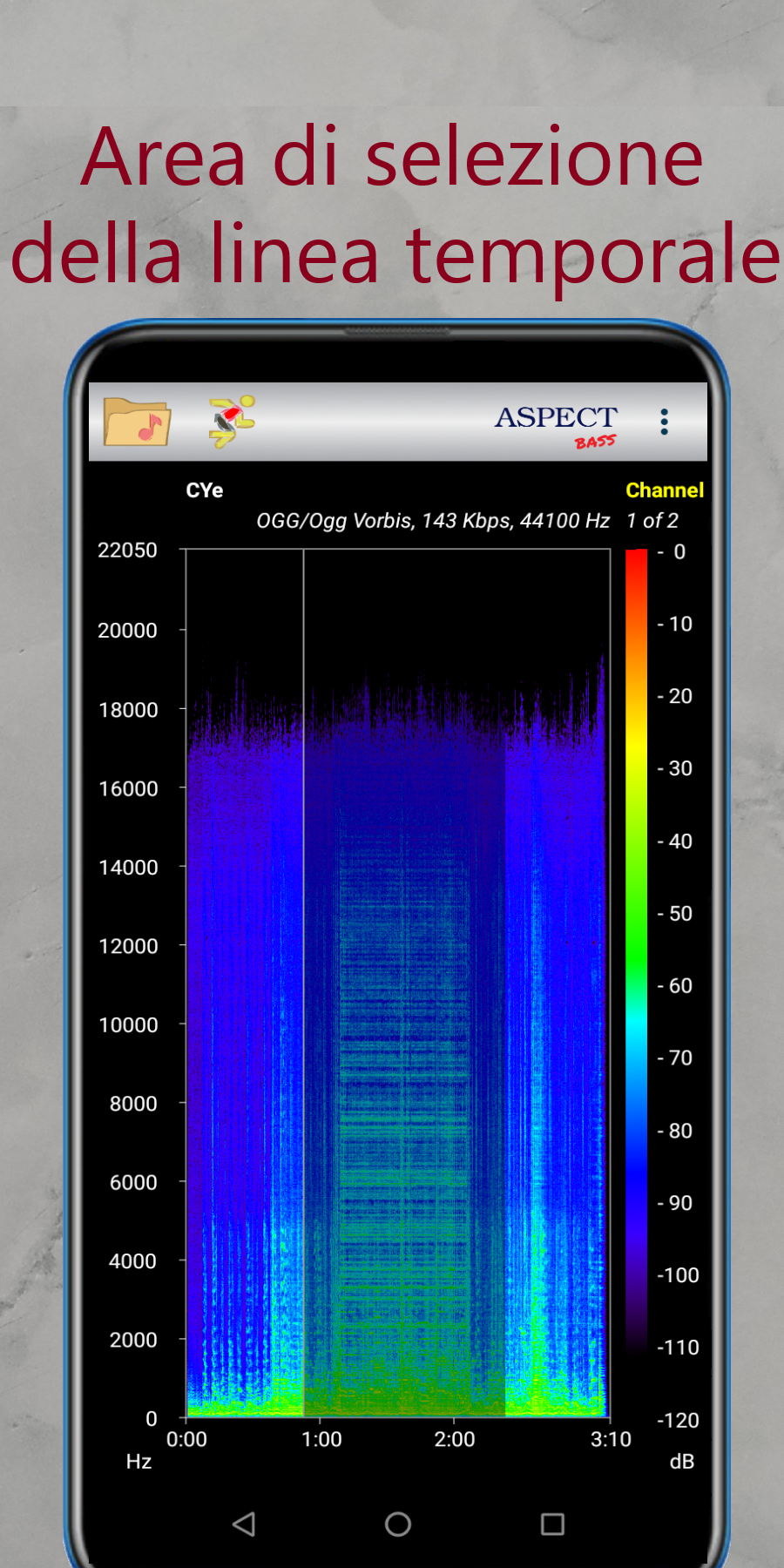Tap the 1:00 time axis label

click(321, 1439)
